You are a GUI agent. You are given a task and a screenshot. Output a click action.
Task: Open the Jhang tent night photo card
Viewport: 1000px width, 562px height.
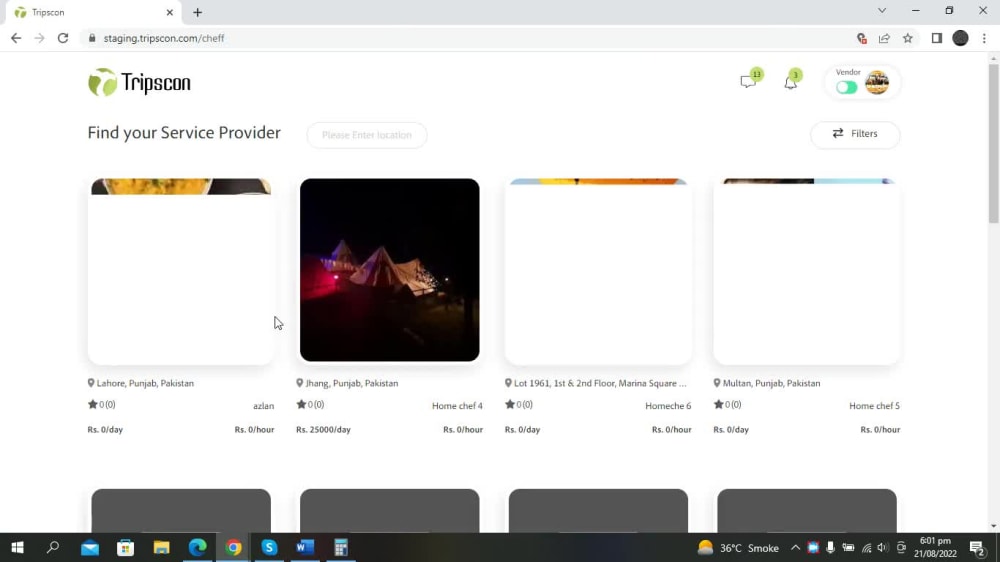tap(390, 270)
